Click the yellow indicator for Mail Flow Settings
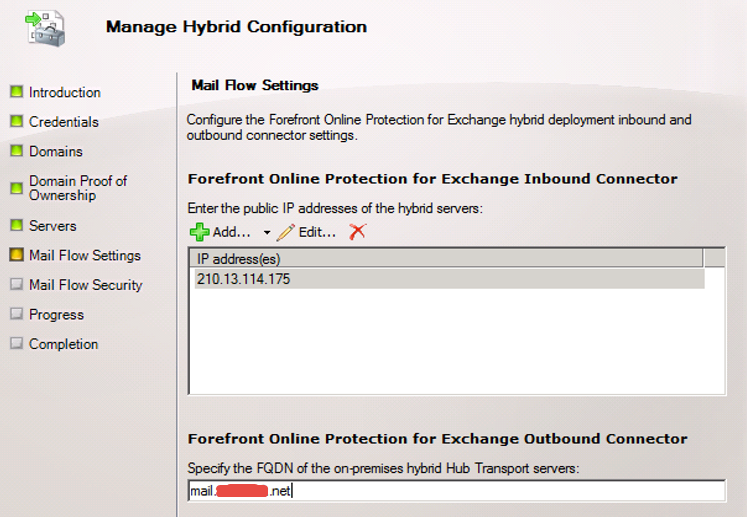Viewport: 747px width, 517px height. (x=16, y=255)
